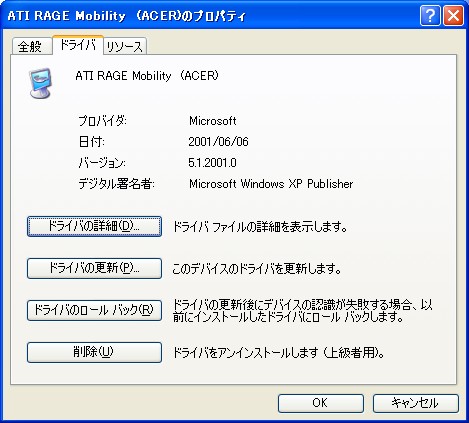Dismiss dialog with キャンセル button
This screenshot has height=423, width=469.
[x=416, y=403]
